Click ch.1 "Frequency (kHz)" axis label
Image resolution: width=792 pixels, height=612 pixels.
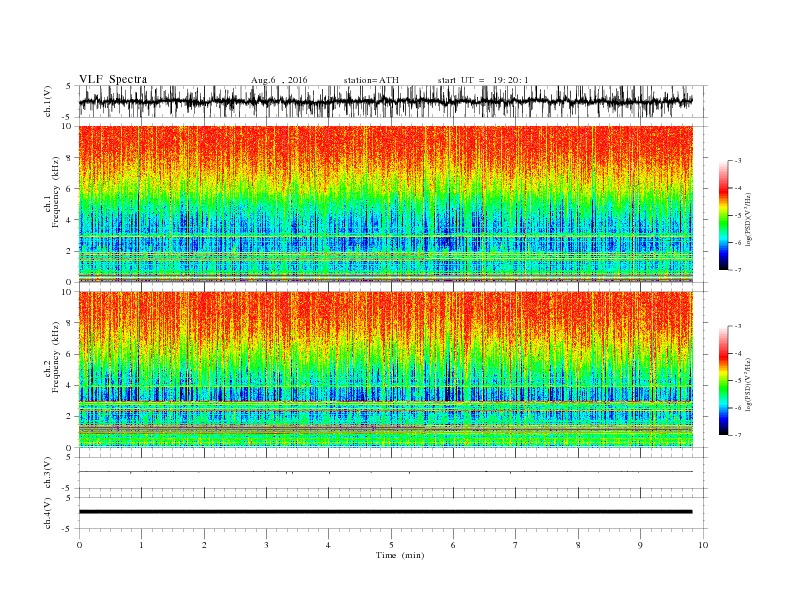click(56, 192)
